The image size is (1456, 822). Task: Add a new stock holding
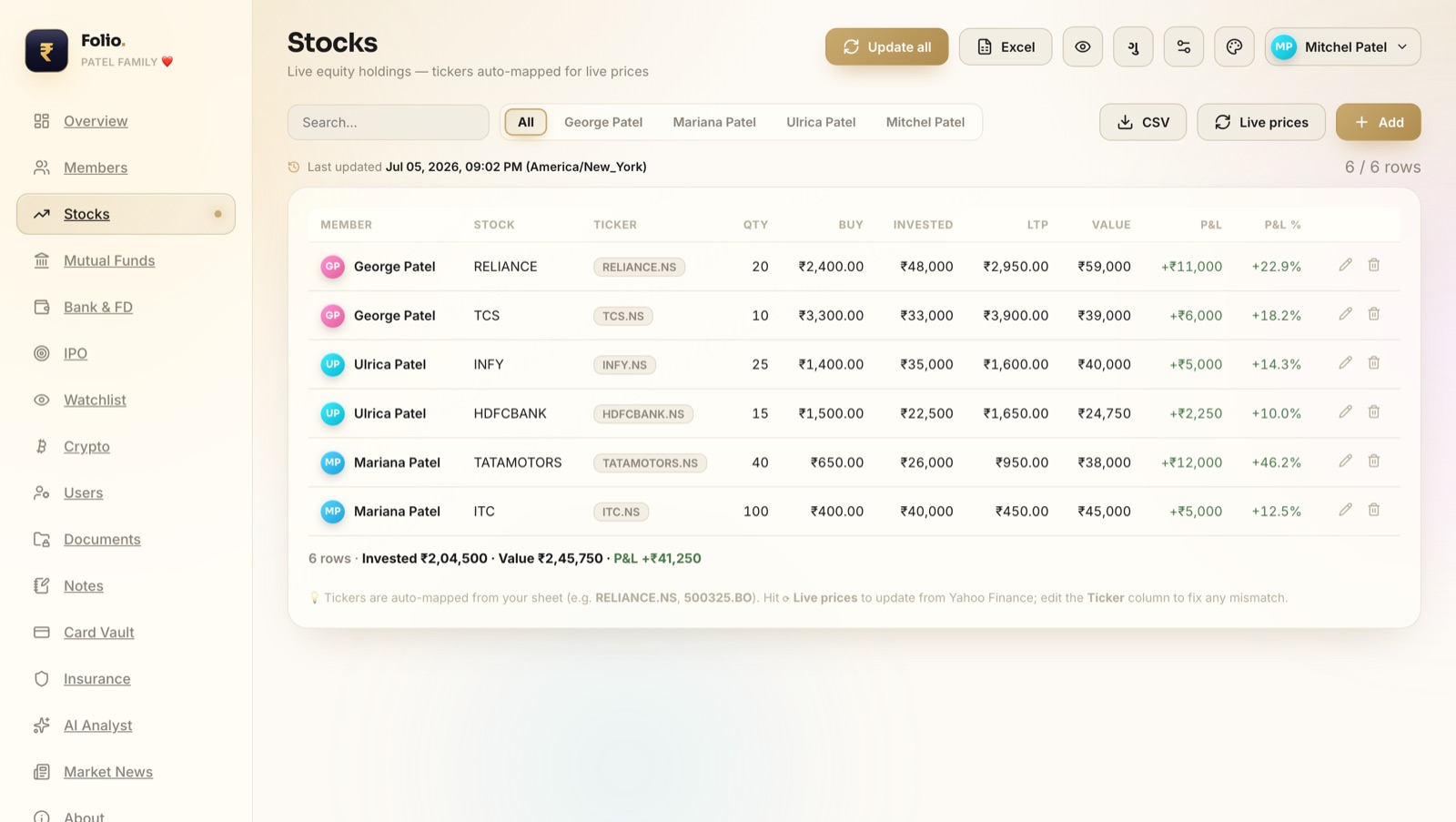coord(1378,122)
